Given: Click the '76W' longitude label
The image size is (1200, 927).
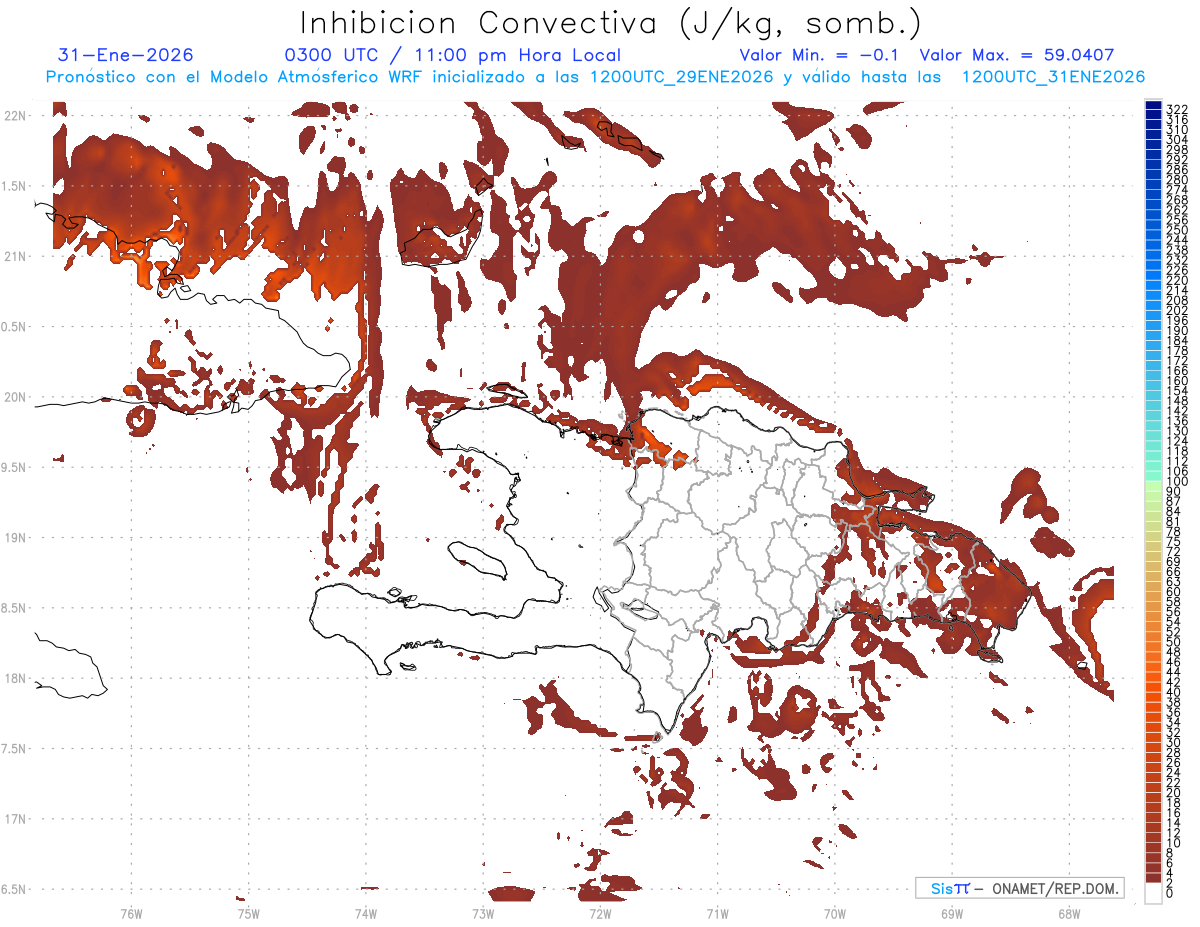Looking at the screenshot, I should [x=131, y=913].
